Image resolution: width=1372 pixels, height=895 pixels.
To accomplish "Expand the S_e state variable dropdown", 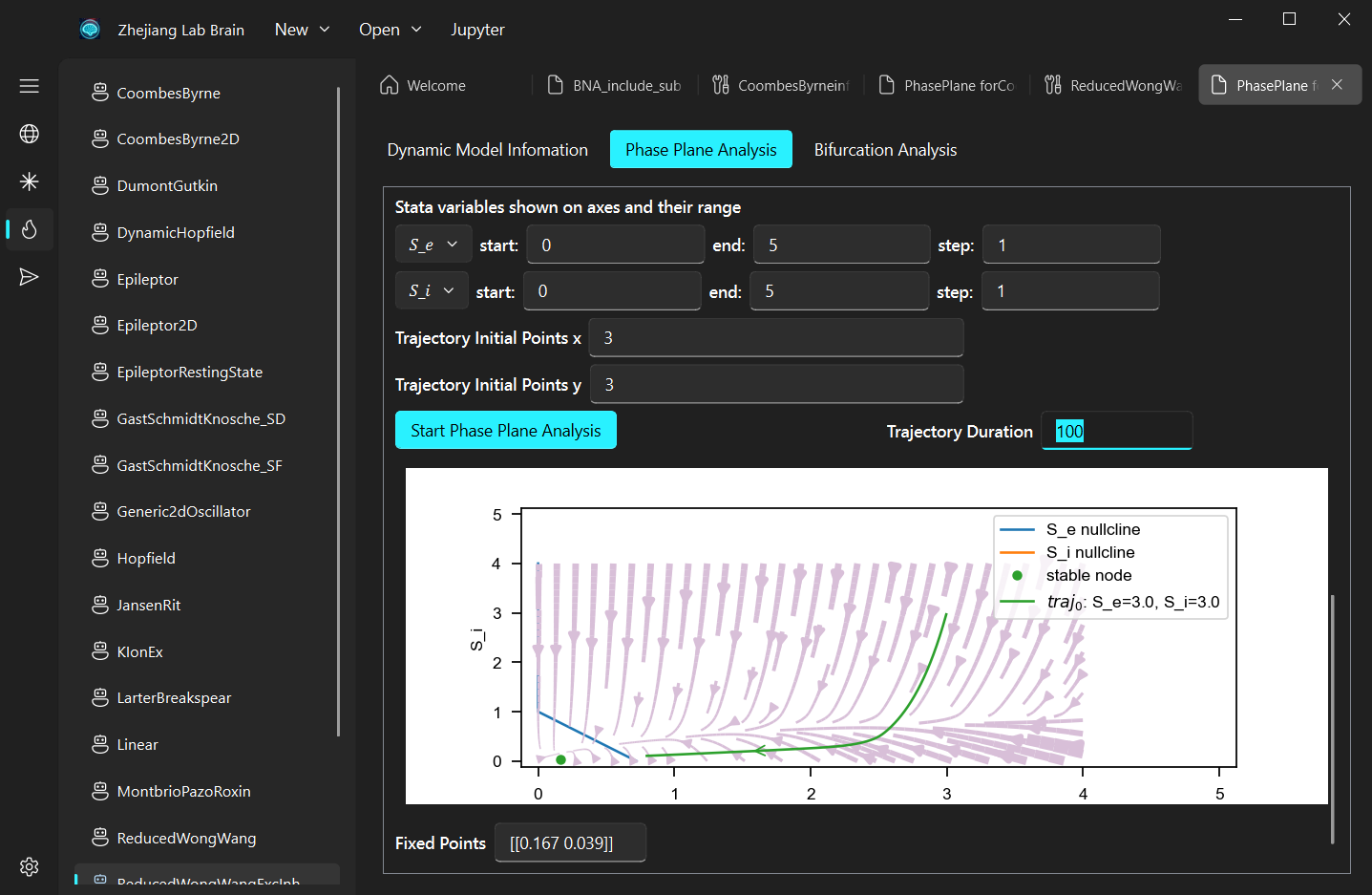I will coord(433,245).
